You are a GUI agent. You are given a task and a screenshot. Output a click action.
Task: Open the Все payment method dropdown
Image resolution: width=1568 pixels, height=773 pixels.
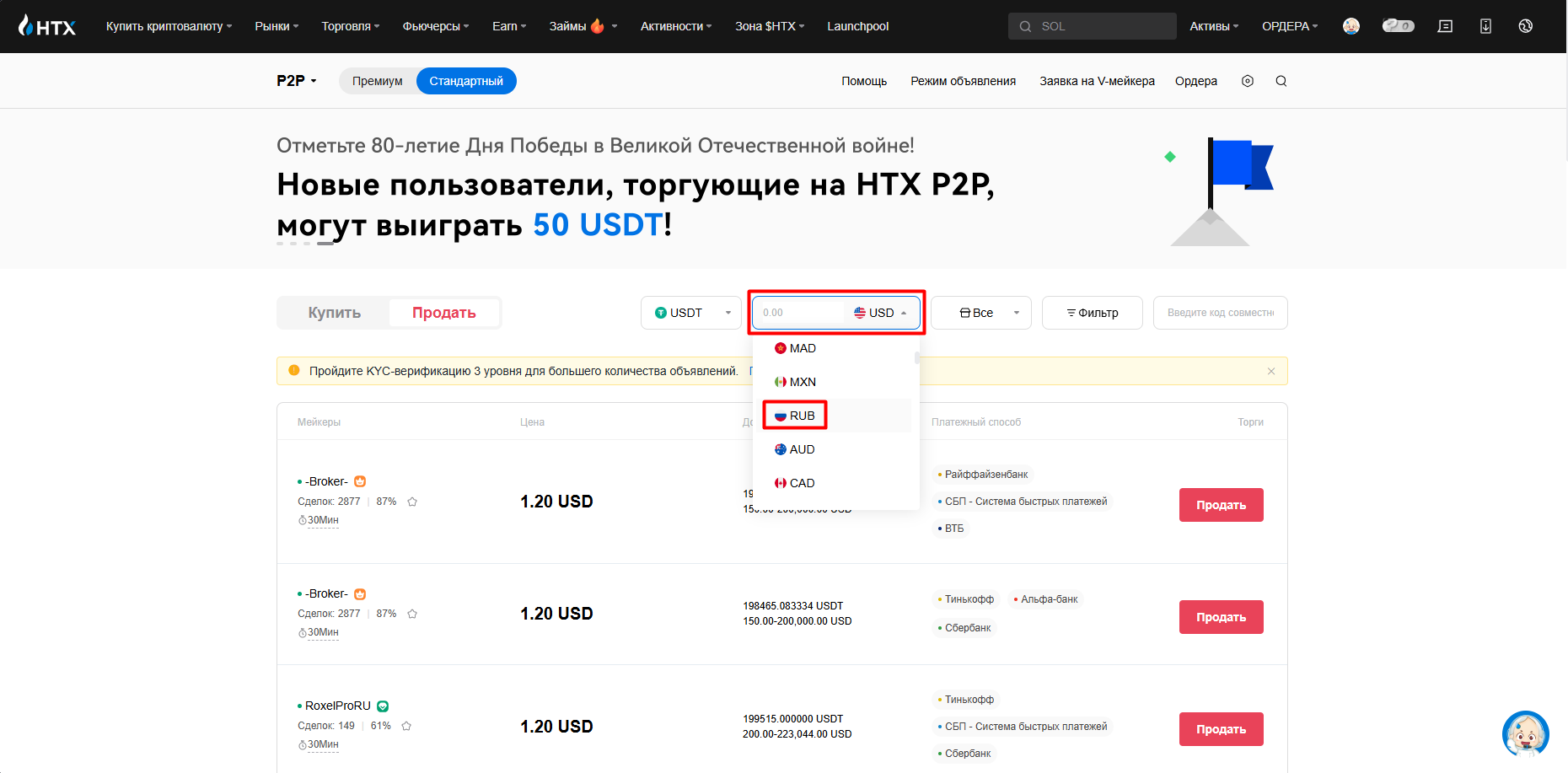(981, 313)
